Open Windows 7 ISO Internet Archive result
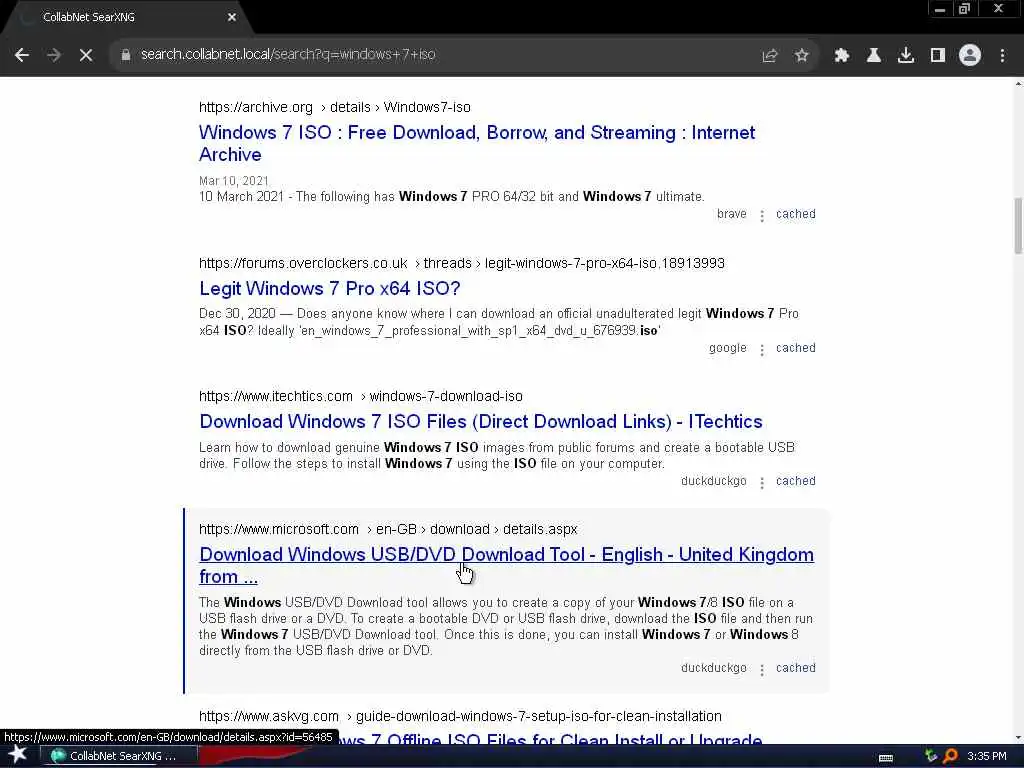 tap(477, 144)
